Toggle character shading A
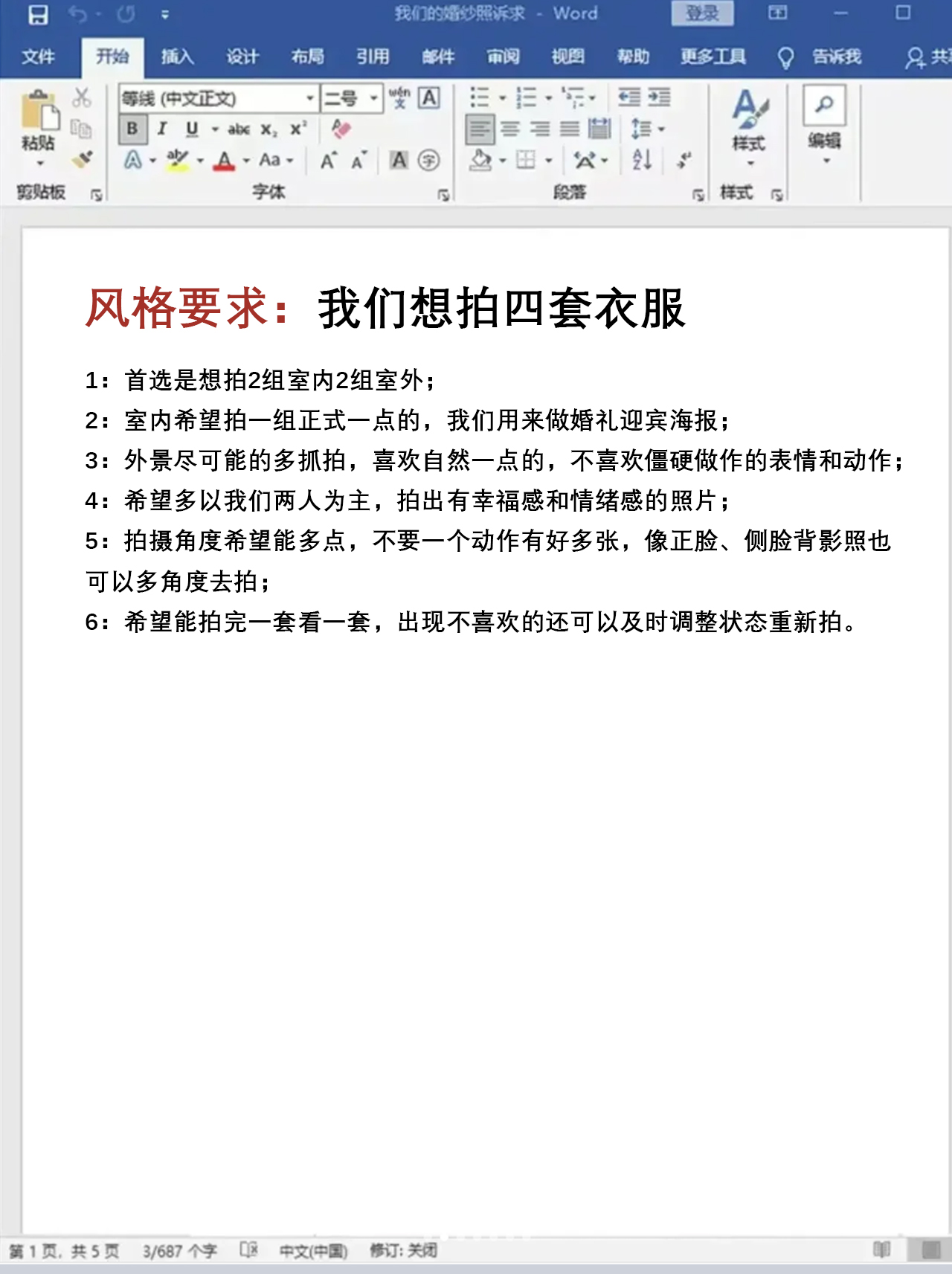The width and height of the screenshot is (952, 1274). pos(399,160)
